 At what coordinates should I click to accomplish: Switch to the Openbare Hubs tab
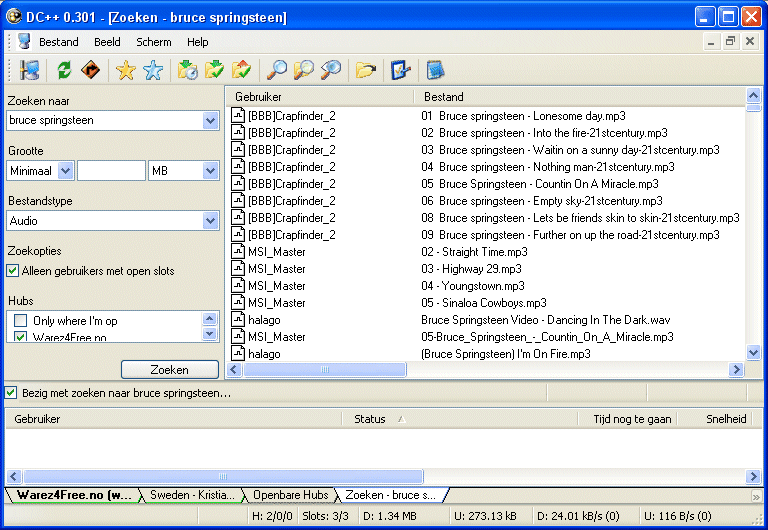coord(290,495)
